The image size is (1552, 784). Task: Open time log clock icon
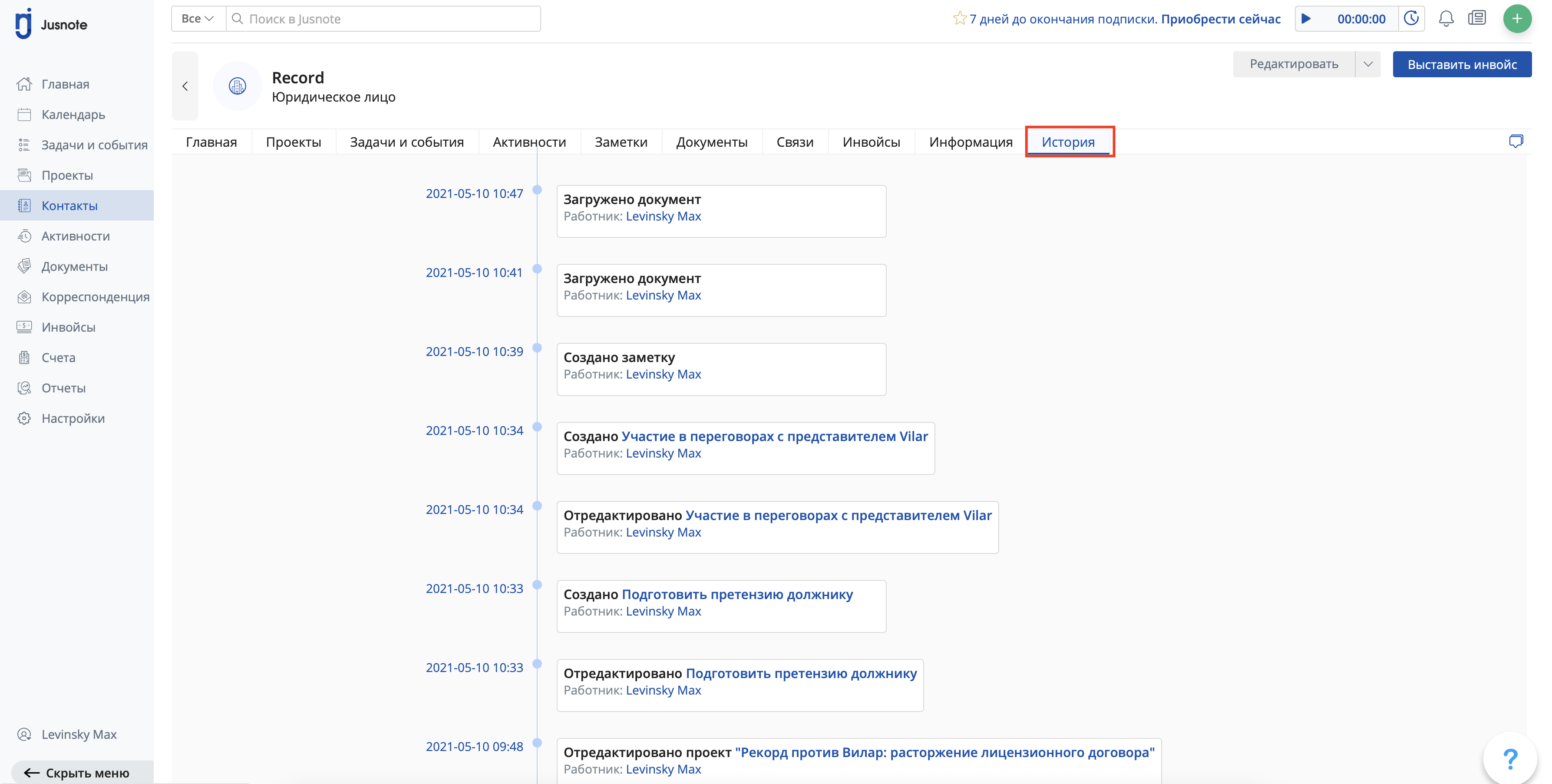pyautogui.click(x=1411, y=19)
